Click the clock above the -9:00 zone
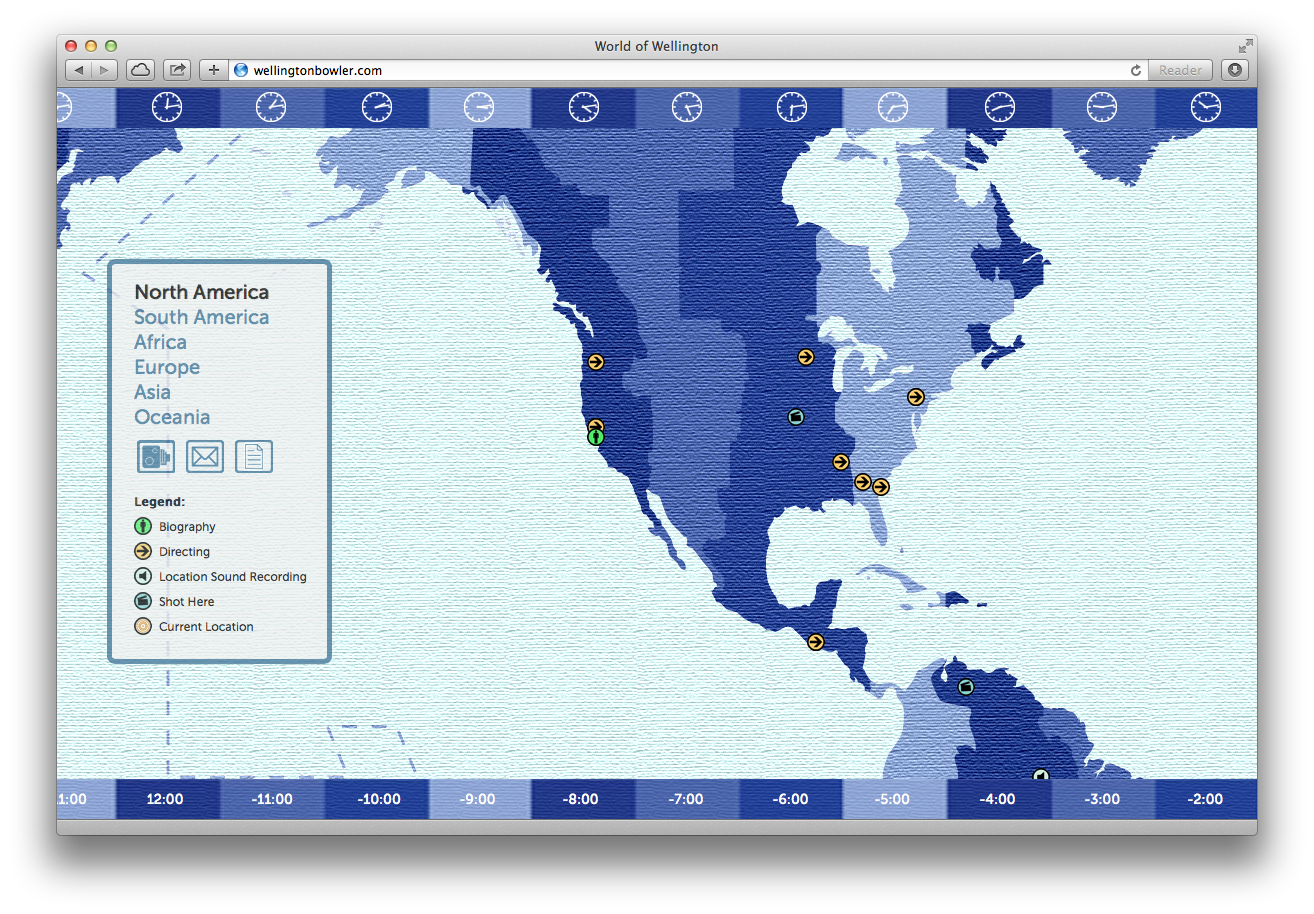Screen dimensions: 1314x914 coord(480,107)
